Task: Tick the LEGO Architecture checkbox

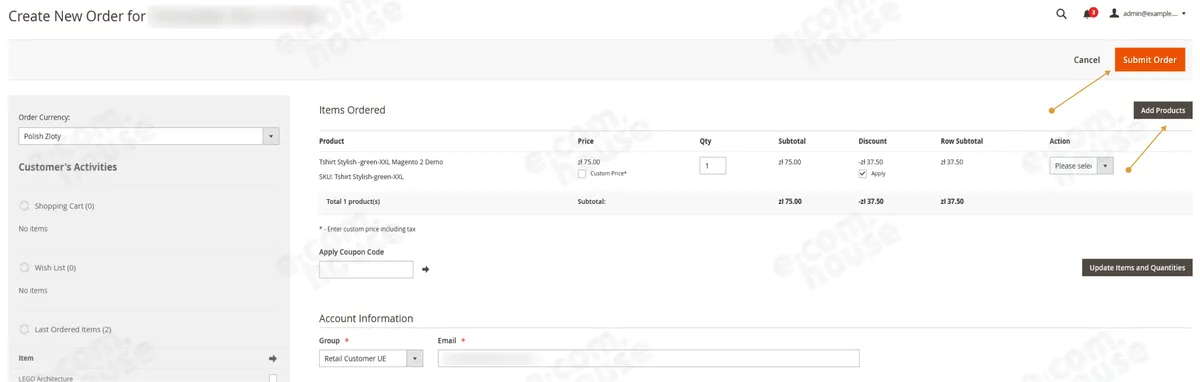Action: 273,378
